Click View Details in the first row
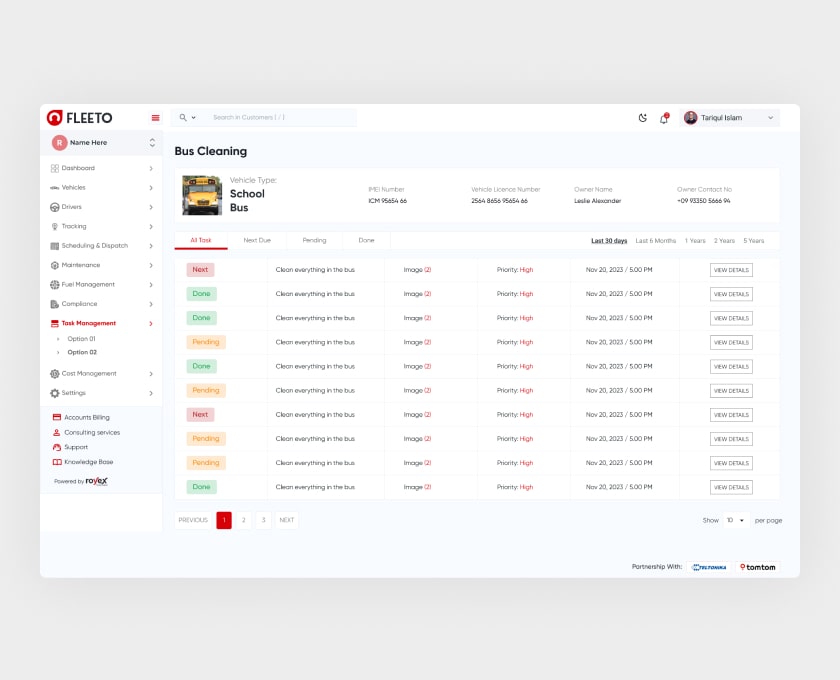840x680 pixels. coord(731,270)
